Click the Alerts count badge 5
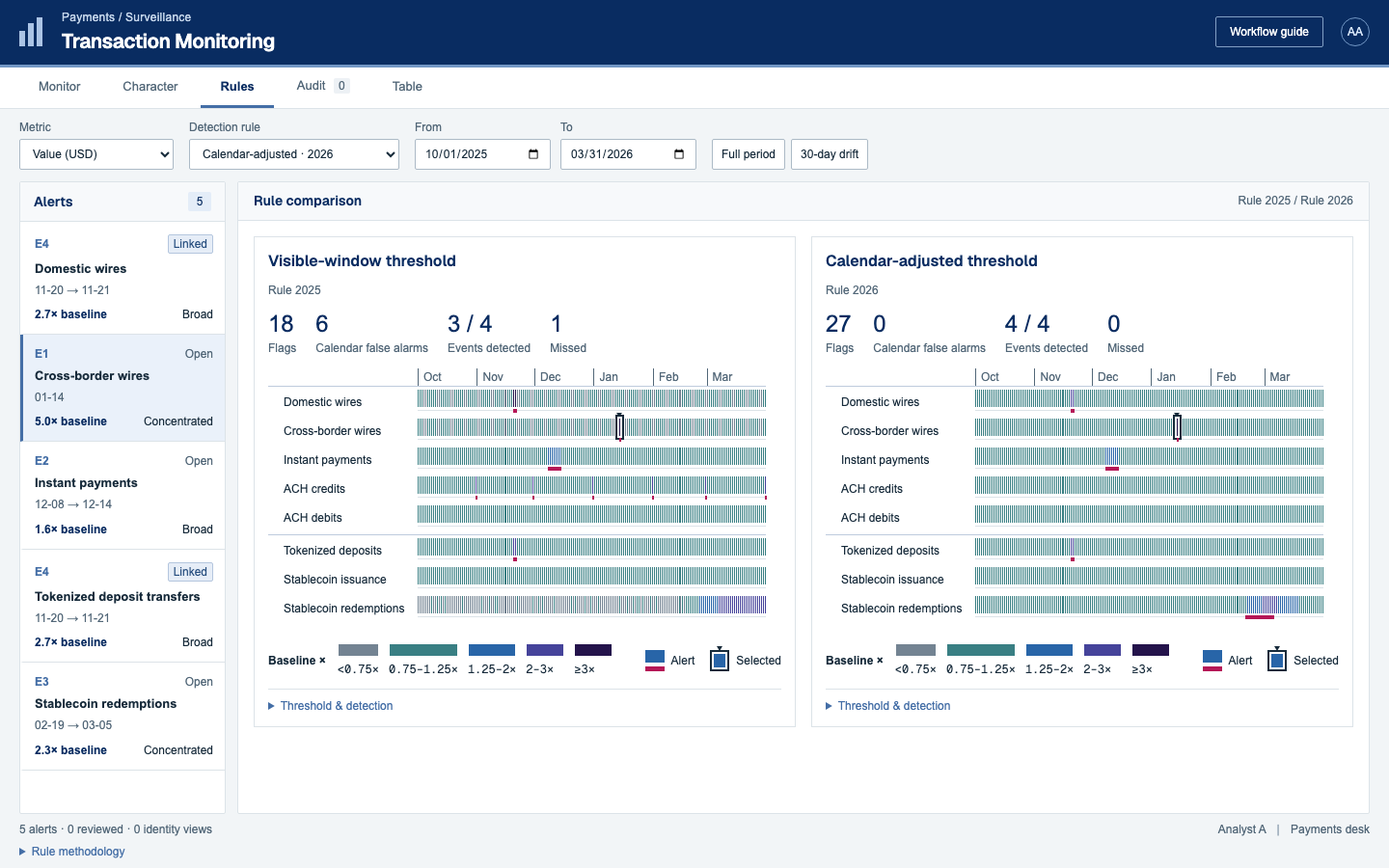This screenshot has height=868, width=1389. click(200, 202)
